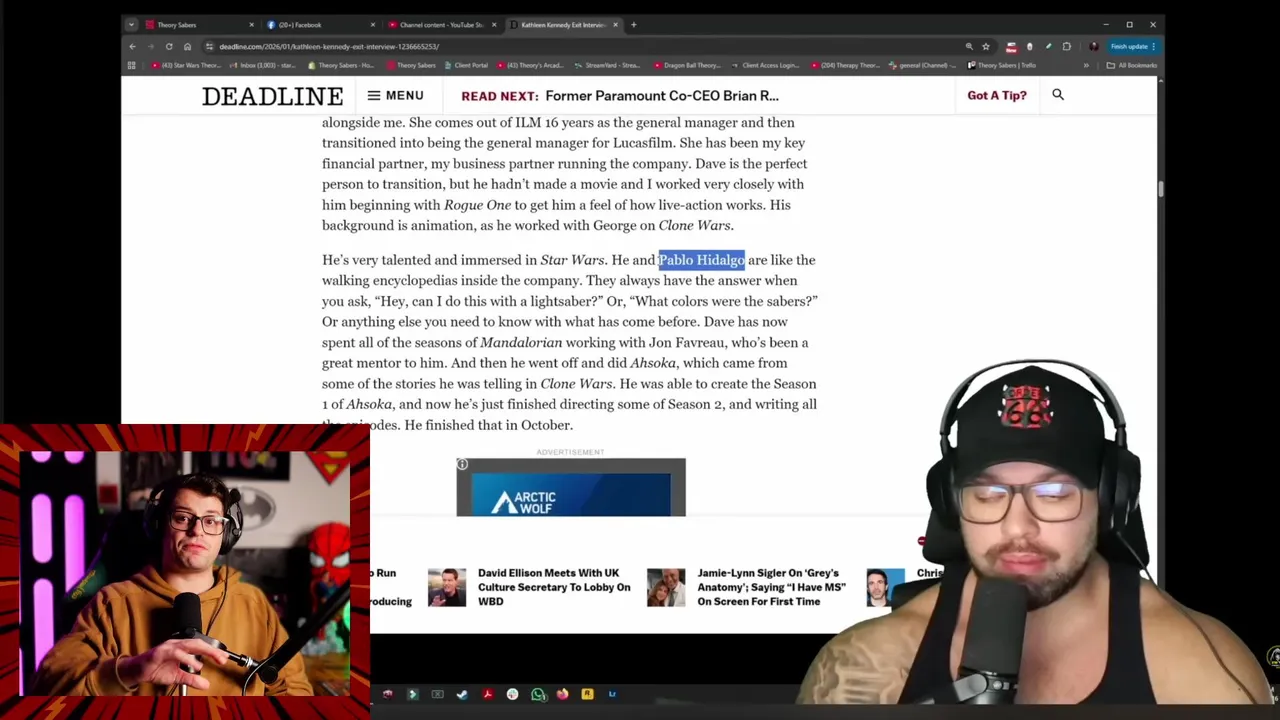Reload the Deadline page
The width and height of the screenshot is (1280, 720).
(169, 46)
